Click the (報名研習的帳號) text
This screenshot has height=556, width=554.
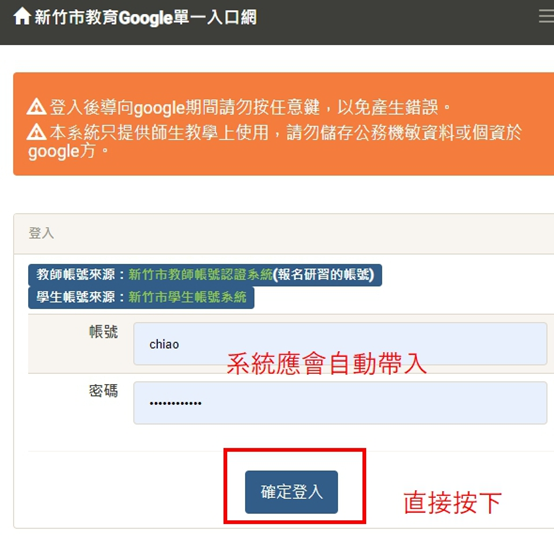click(323, 274)
